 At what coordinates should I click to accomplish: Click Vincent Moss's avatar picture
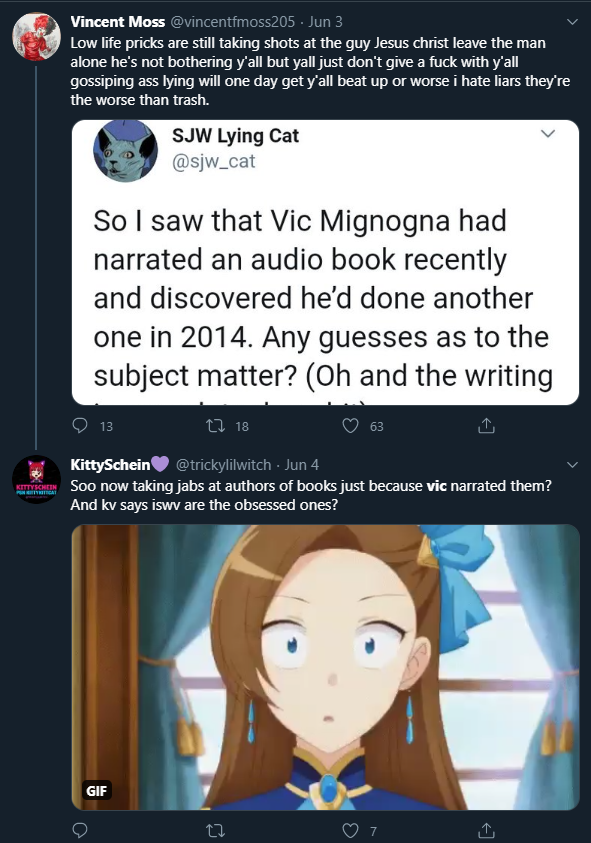point(37,37)
